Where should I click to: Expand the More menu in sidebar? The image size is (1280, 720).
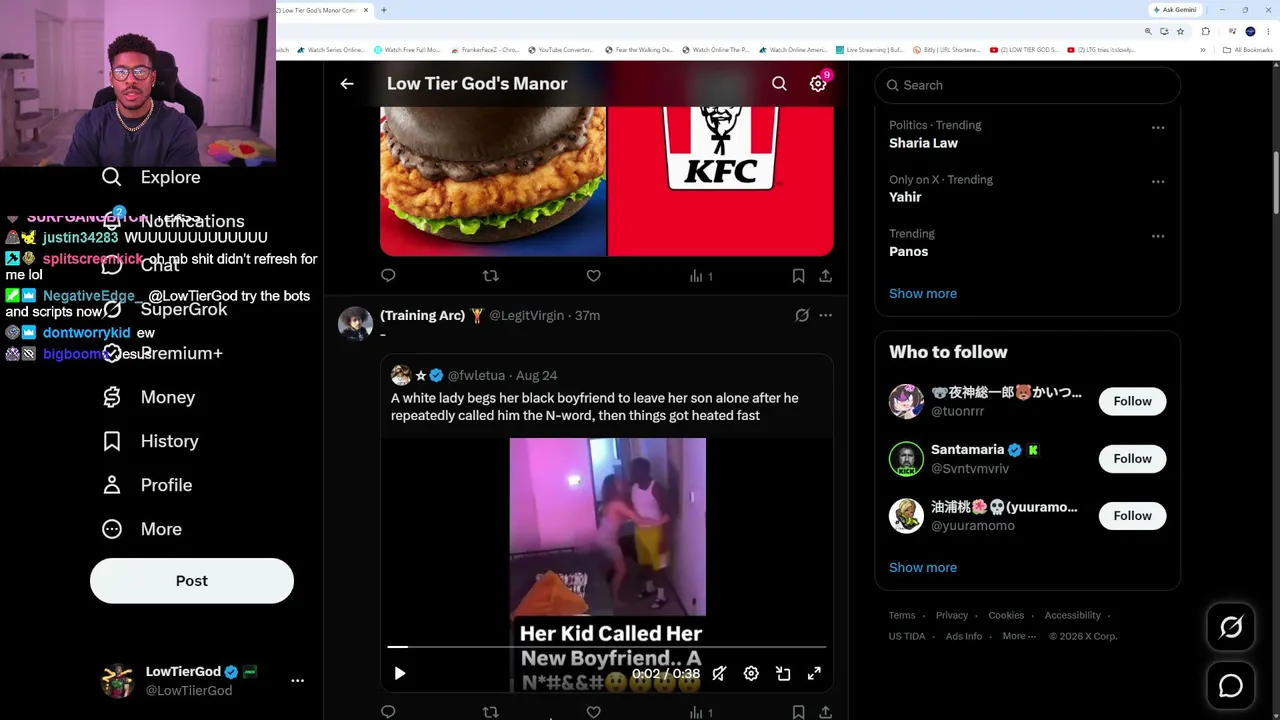tap(142, 529)
